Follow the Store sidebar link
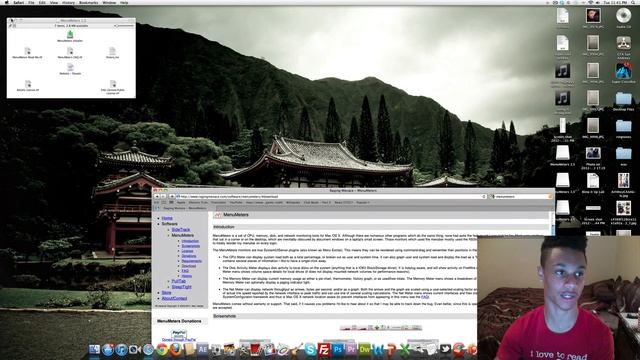This screenshot has height=360, width=640. (167, 293)
